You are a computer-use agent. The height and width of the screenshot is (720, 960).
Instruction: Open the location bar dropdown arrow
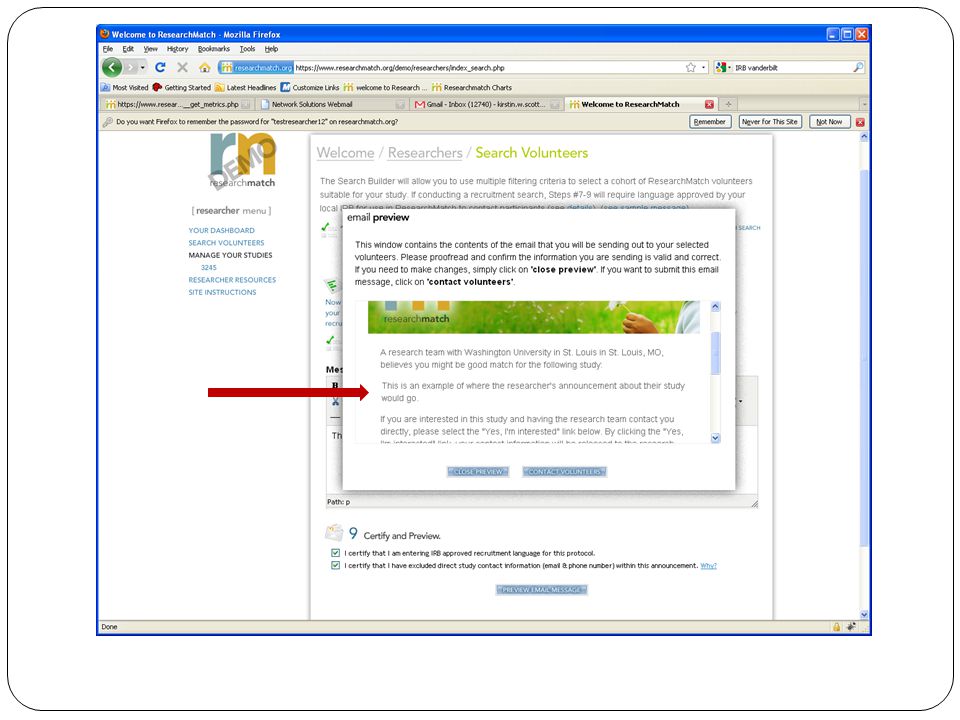pos(703,67)
